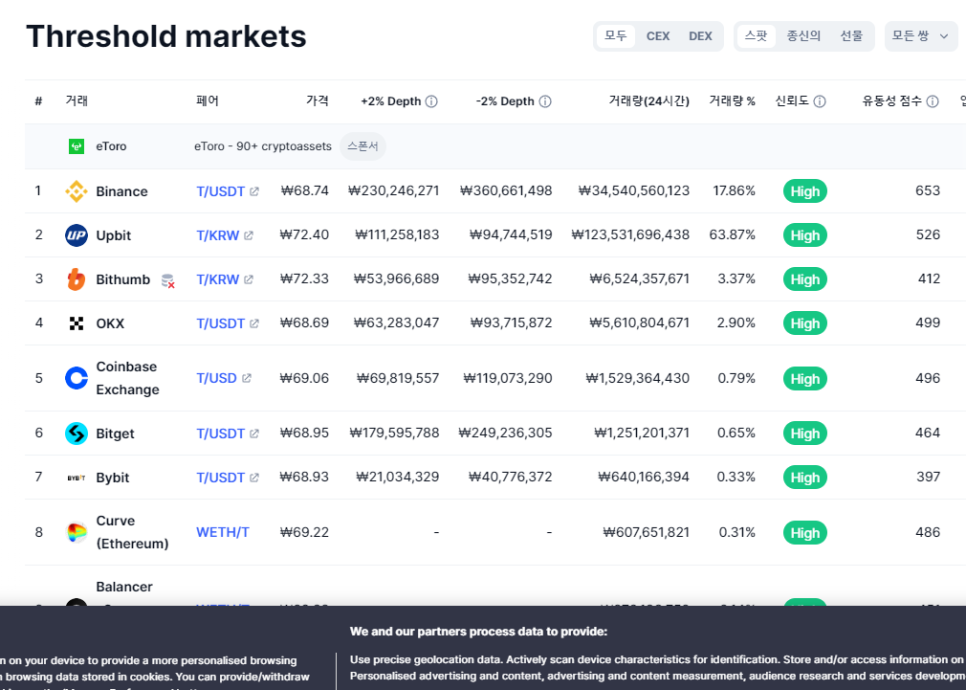Click Binance liquidity score 653
Screen dimensions: 966x690
click(927, 191)
